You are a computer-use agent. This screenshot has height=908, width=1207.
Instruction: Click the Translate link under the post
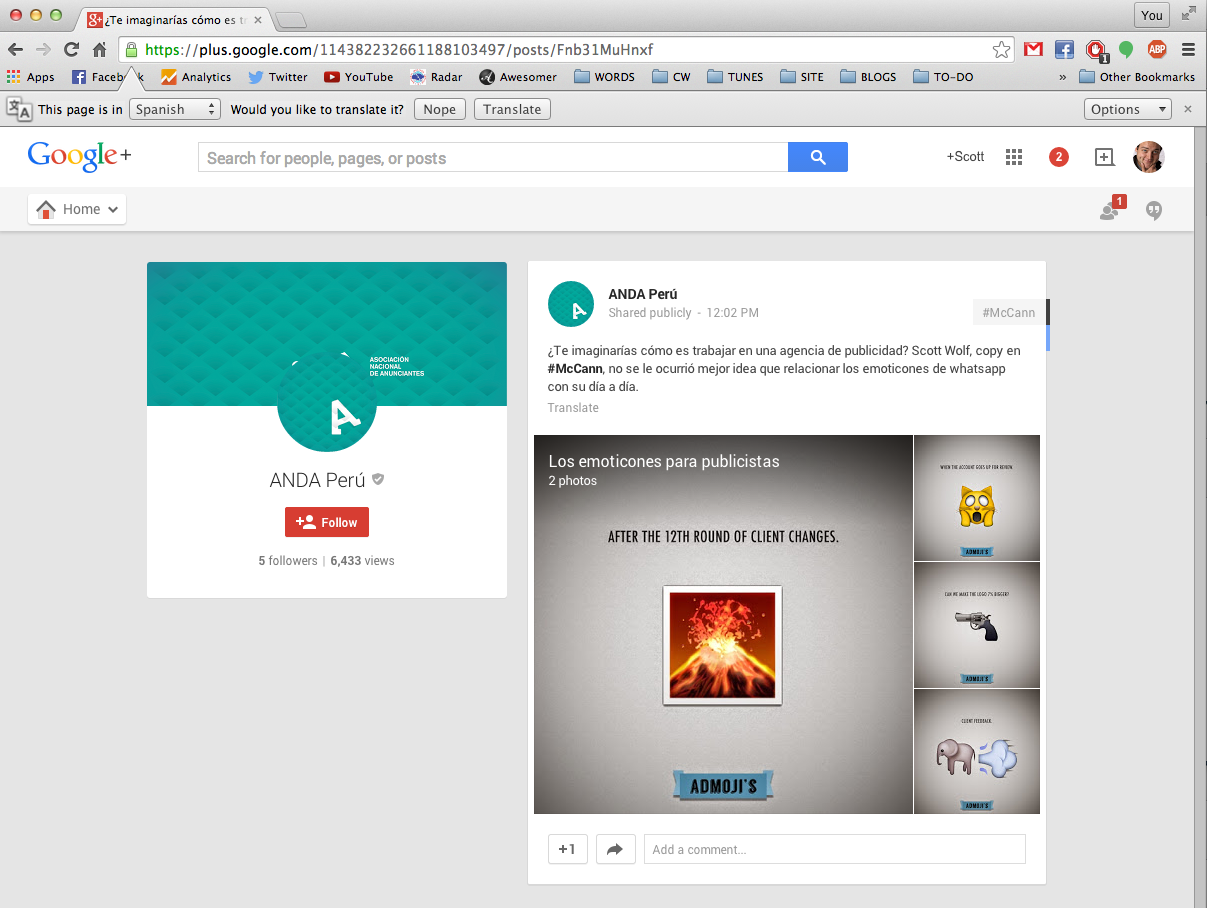[x=573, y=407]
